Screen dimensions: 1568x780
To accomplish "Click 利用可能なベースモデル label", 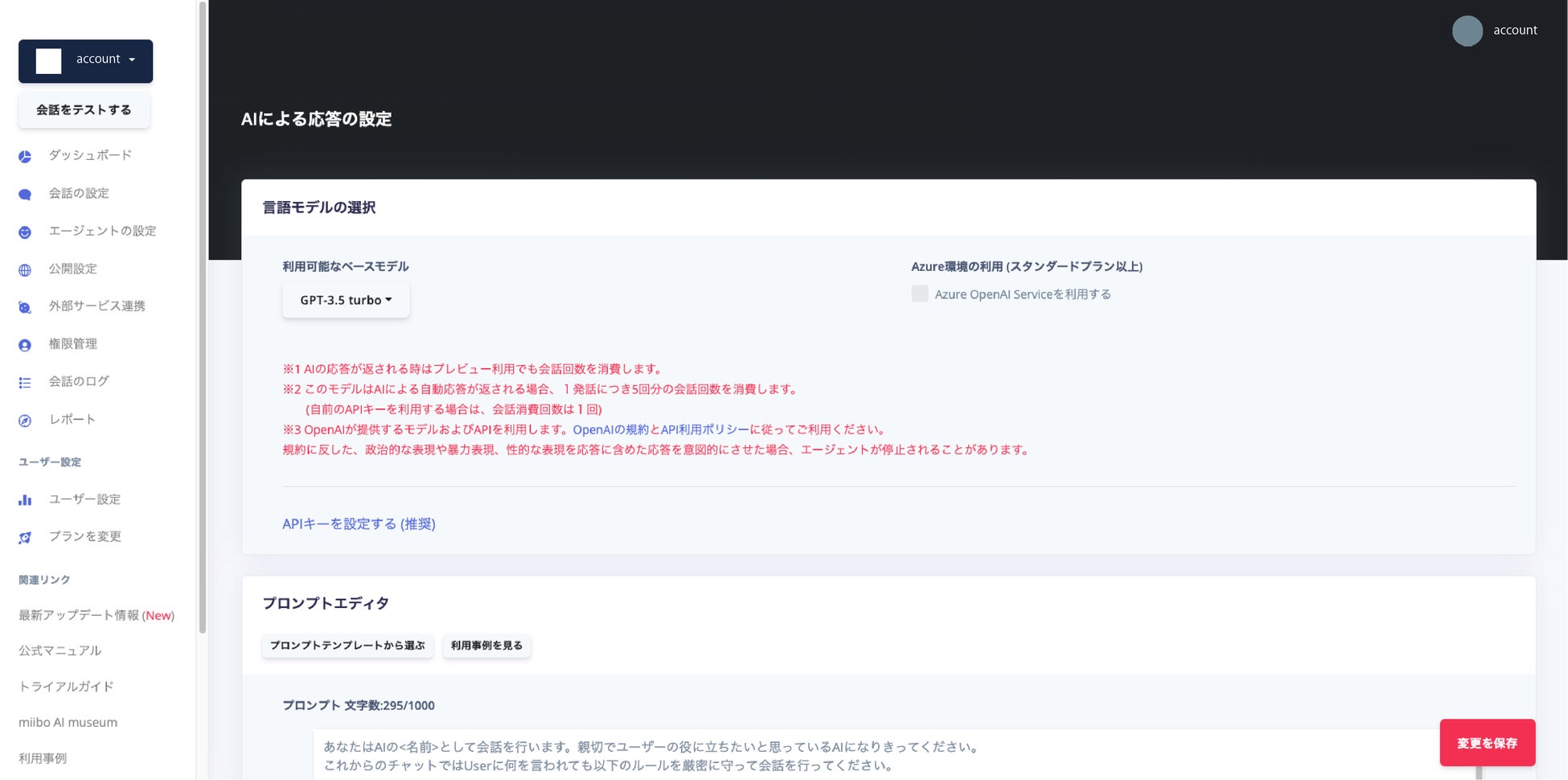I will point(346,266).
